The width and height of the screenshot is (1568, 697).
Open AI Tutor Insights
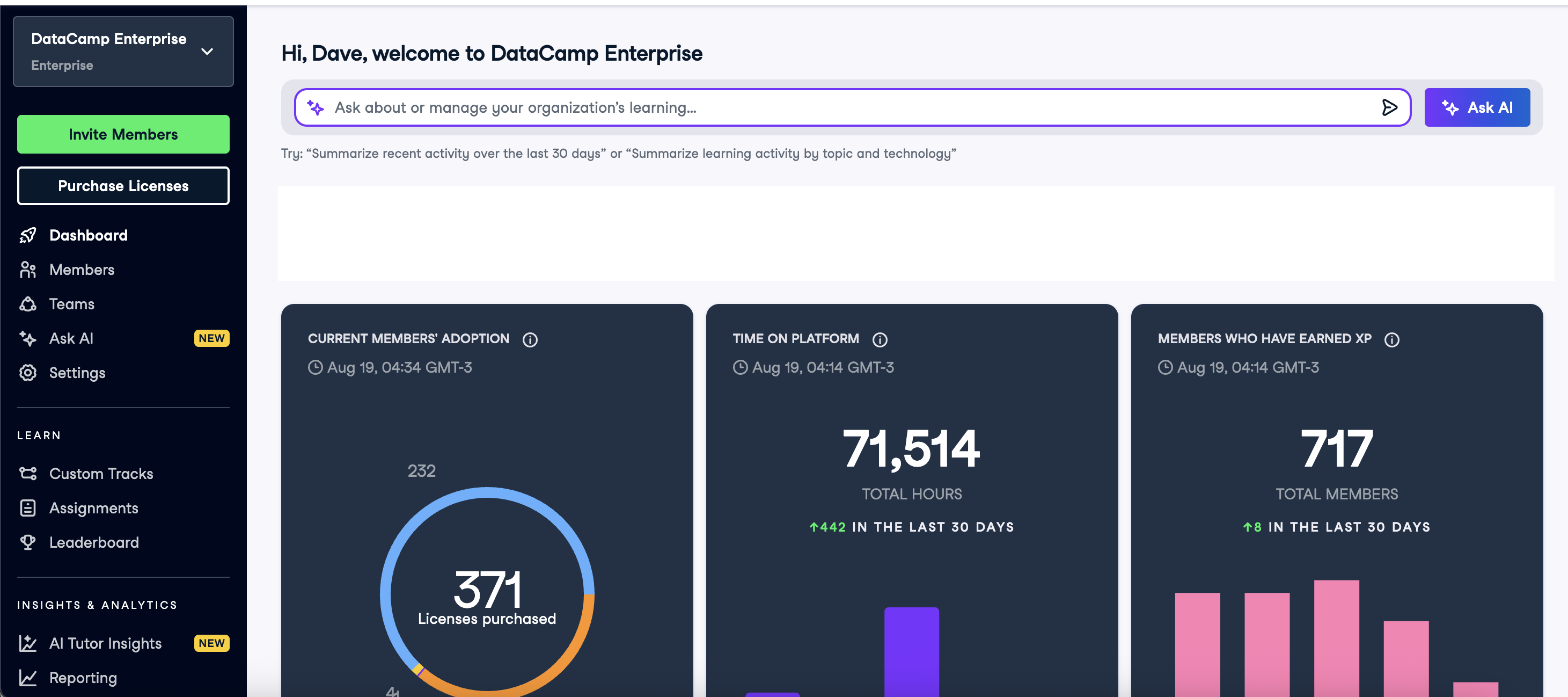105,643
